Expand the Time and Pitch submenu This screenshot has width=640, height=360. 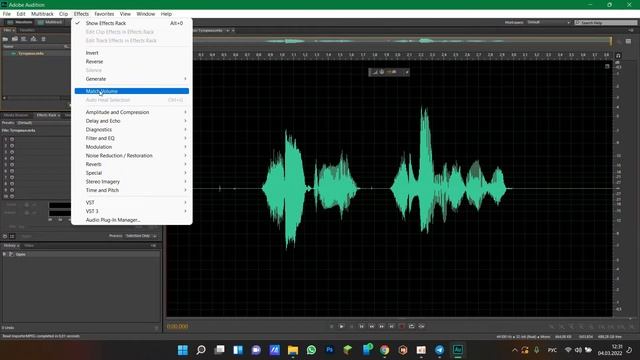pyautogui.click(x=131, y=190)
